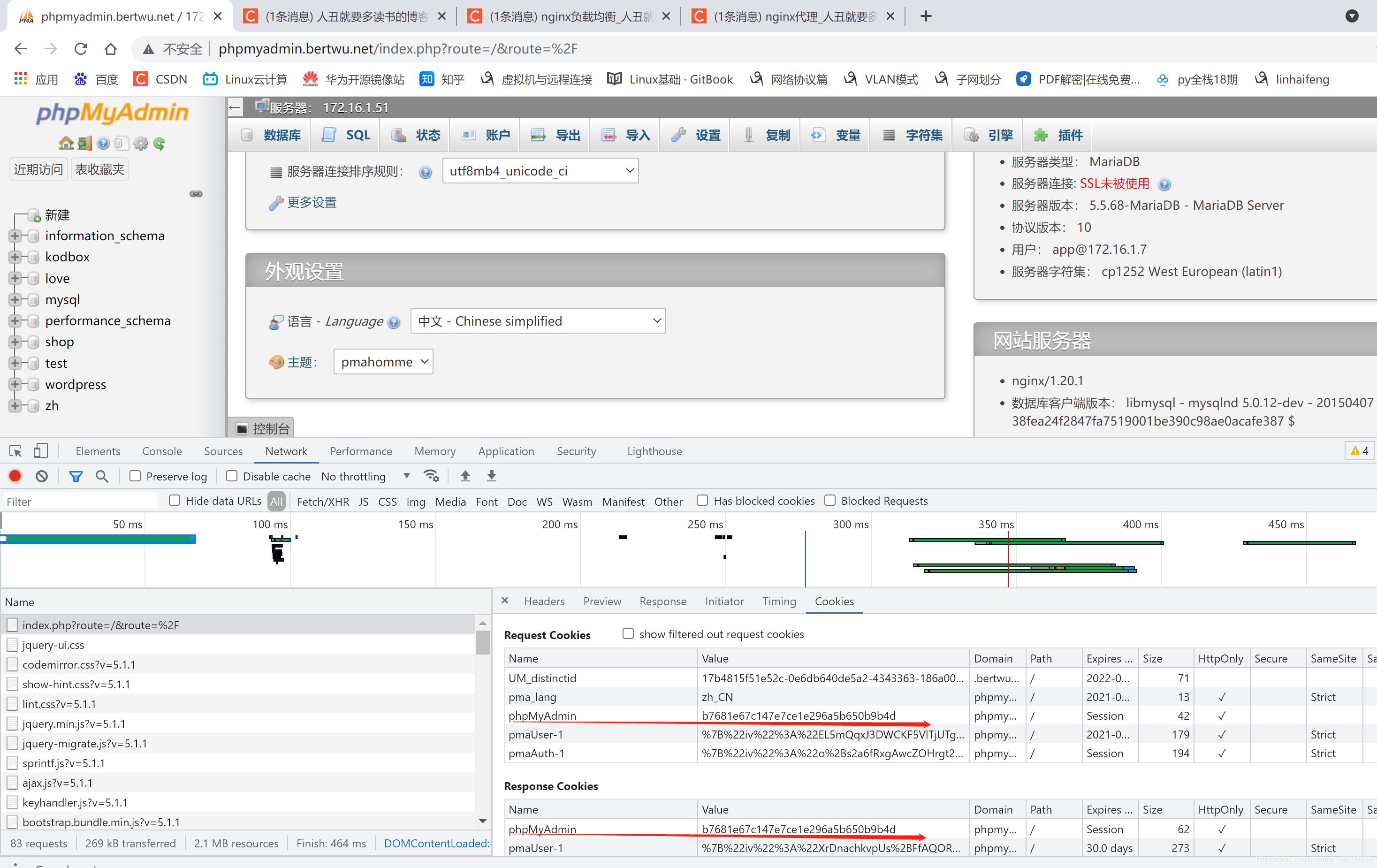This screenshot has height=868, width=1377.
Task: Collapse the navigation panel arrow
Action: tap(235, 107)
